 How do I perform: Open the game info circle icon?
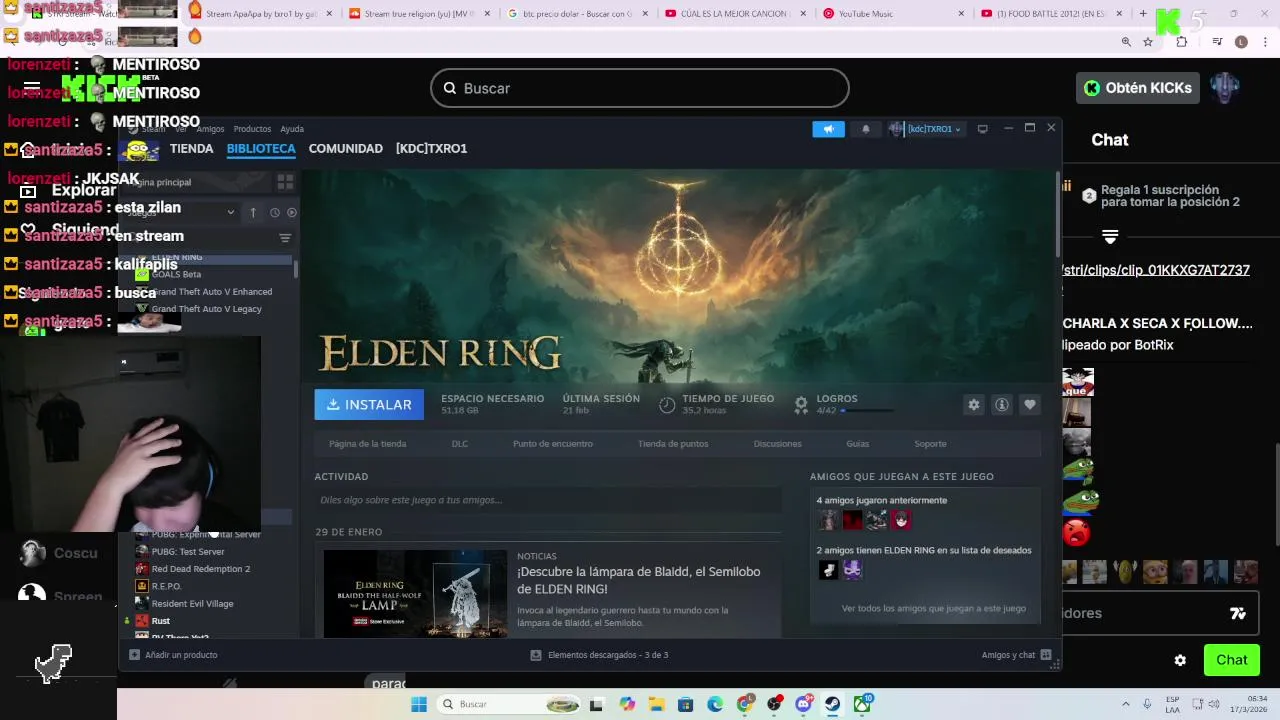[x=1002, y=405]
